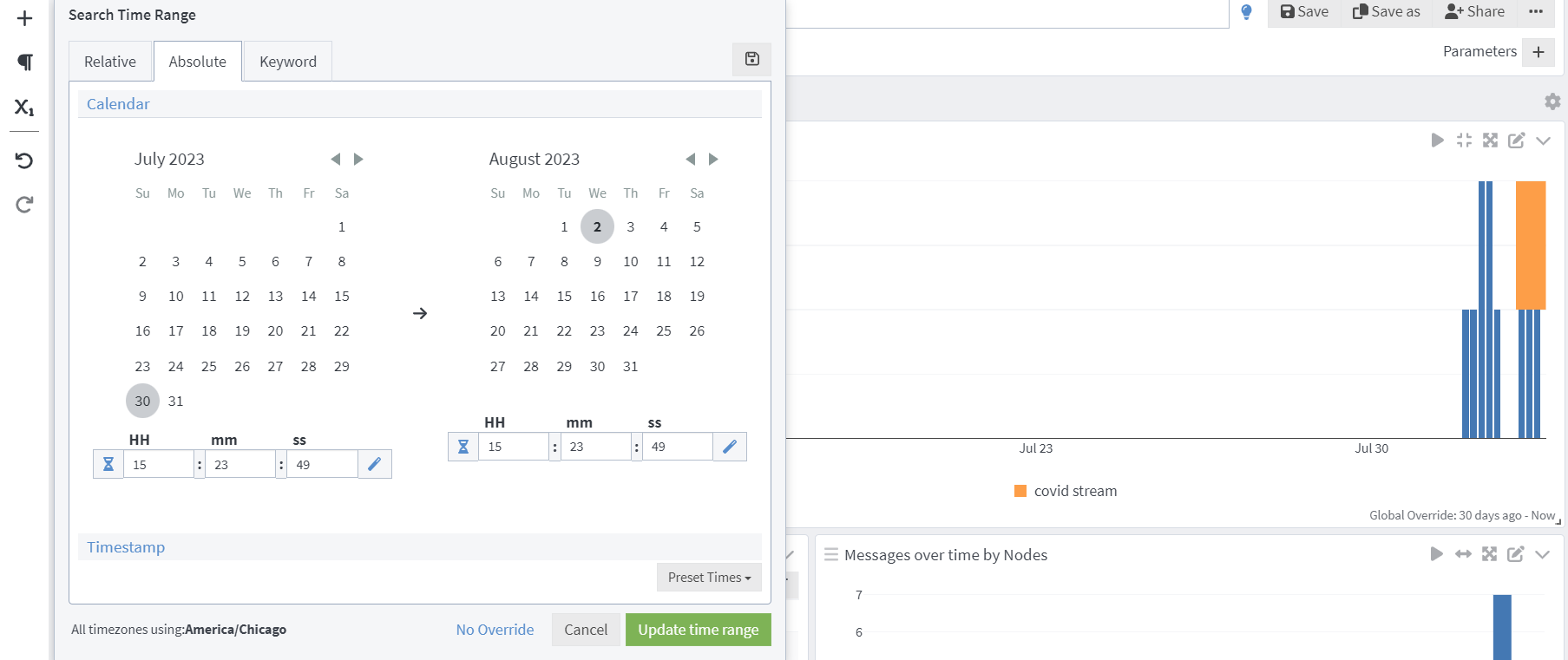
Task: Set start time to now with hourglass
Action: (108, 464)
